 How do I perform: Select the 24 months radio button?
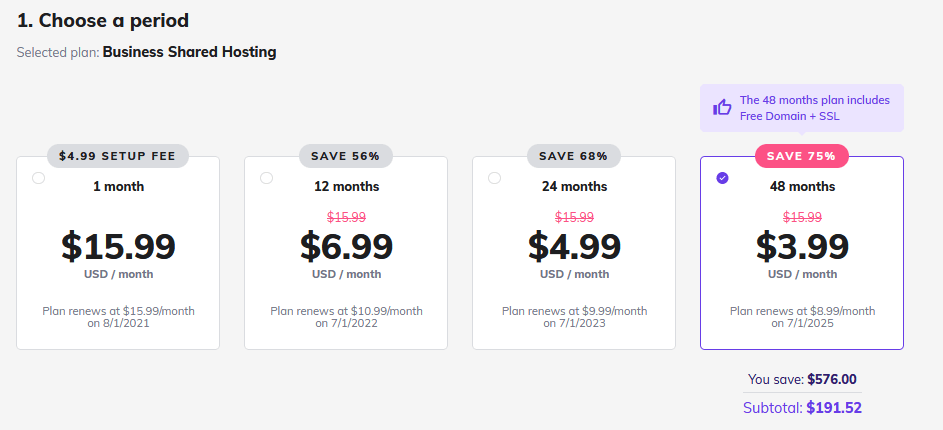[494, 178]
